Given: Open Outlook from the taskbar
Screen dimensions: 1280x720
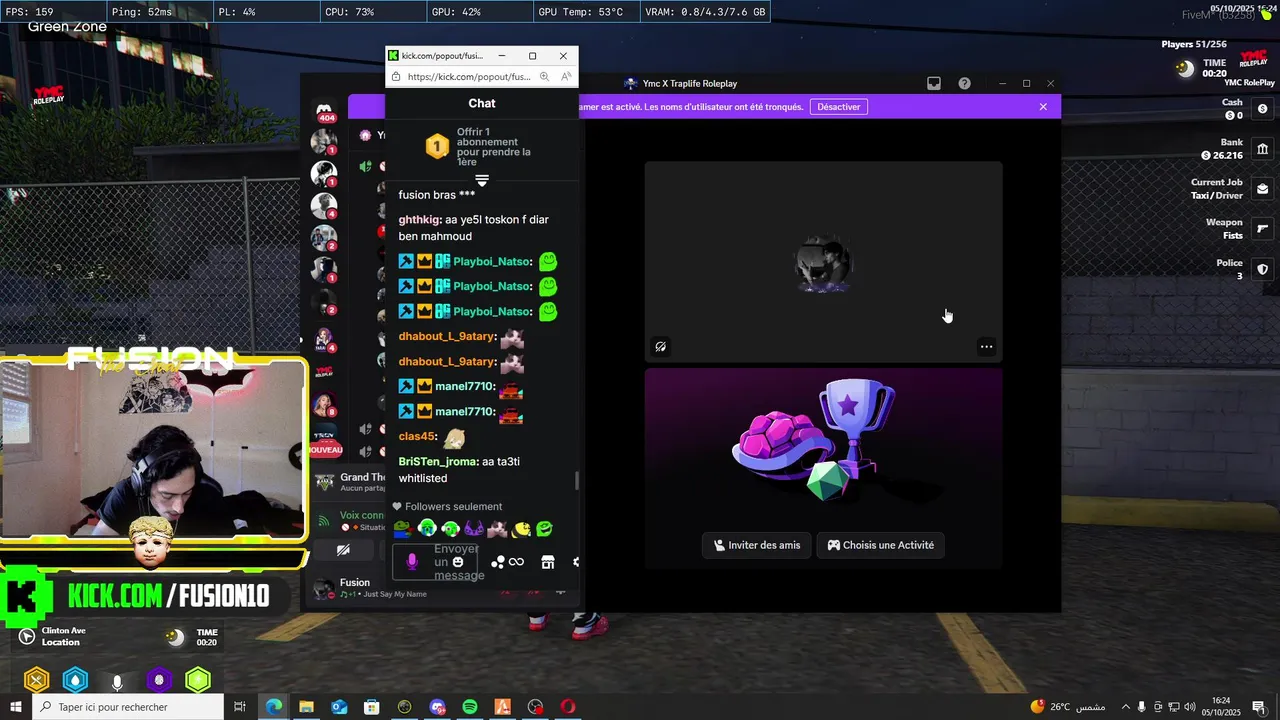Looking at the screenshot, I should [x=339, y=707].
